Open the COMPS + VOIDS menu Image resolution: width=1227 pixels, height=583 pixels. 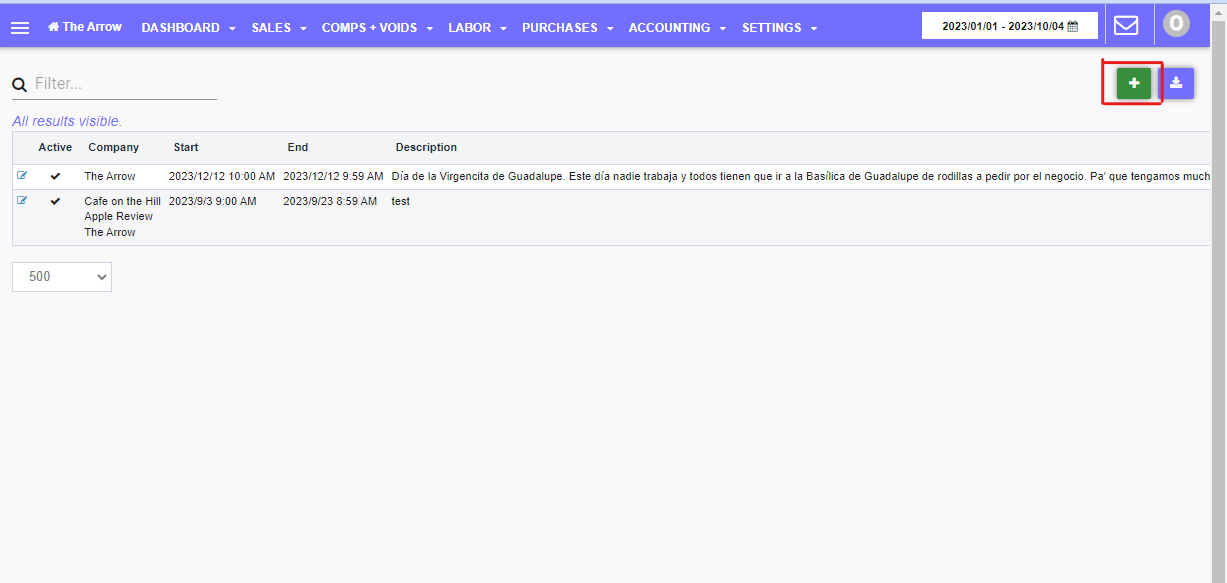click(377, 28)
